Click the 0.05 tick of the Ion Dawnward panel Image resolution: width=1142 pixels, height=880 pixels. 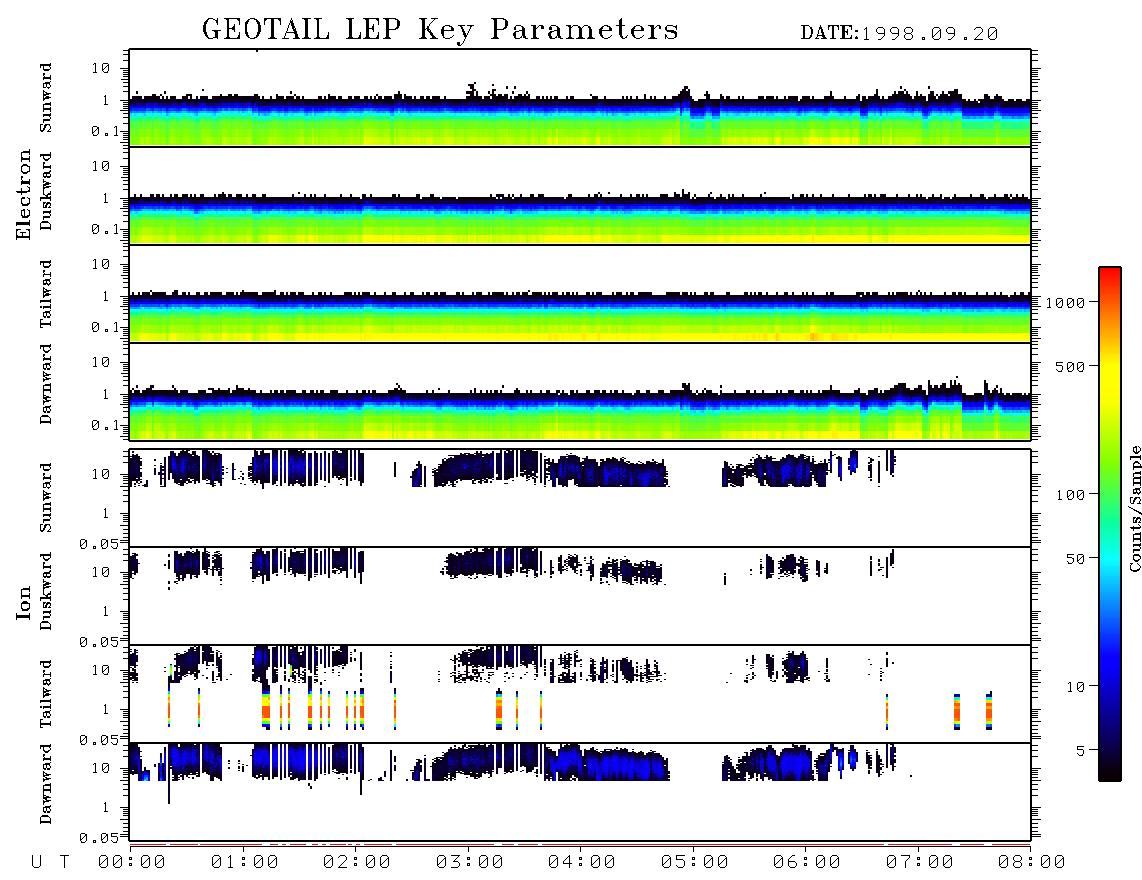pyautogui.click(x=98, y=838)
